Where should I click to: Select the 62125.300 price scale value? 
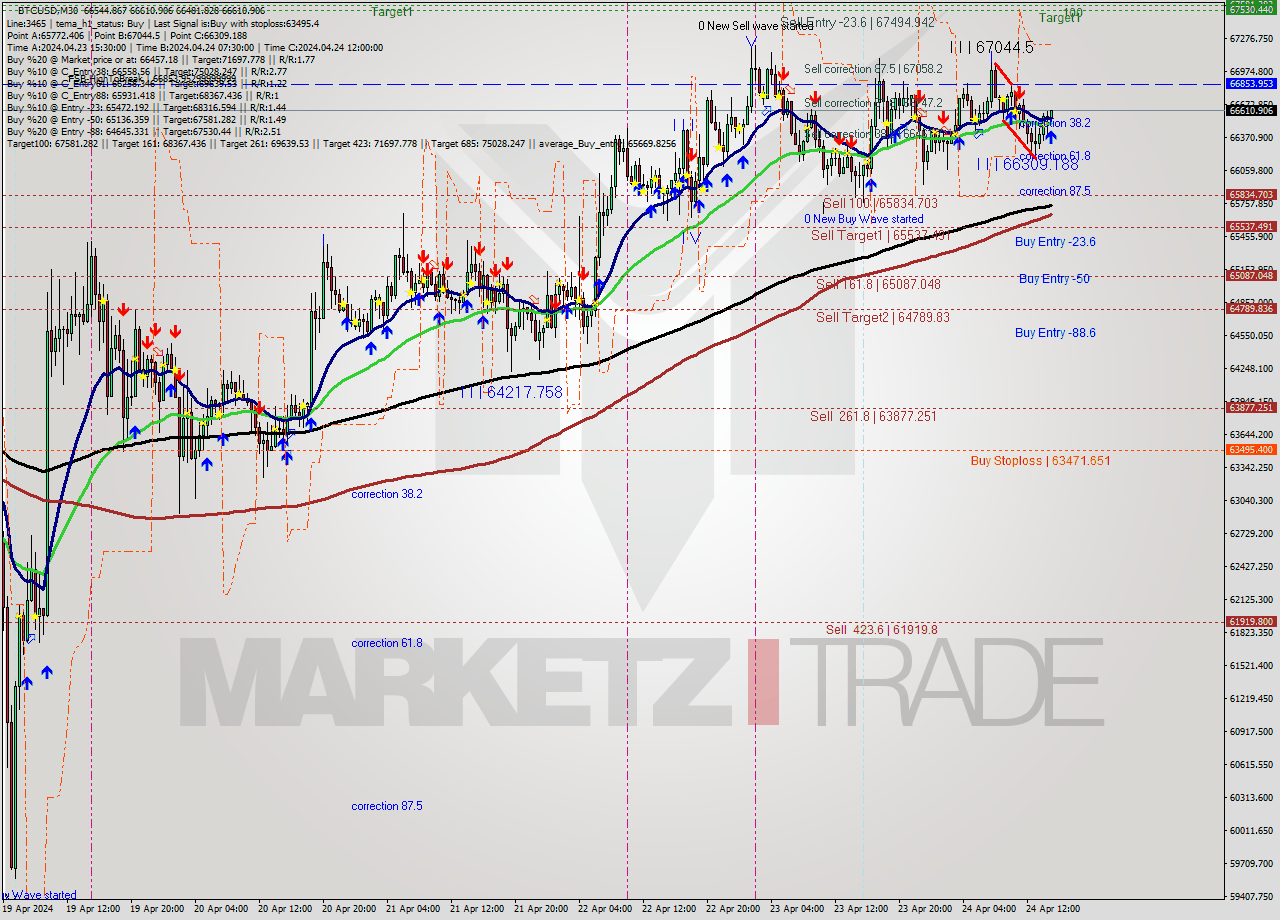(1251, 599)
